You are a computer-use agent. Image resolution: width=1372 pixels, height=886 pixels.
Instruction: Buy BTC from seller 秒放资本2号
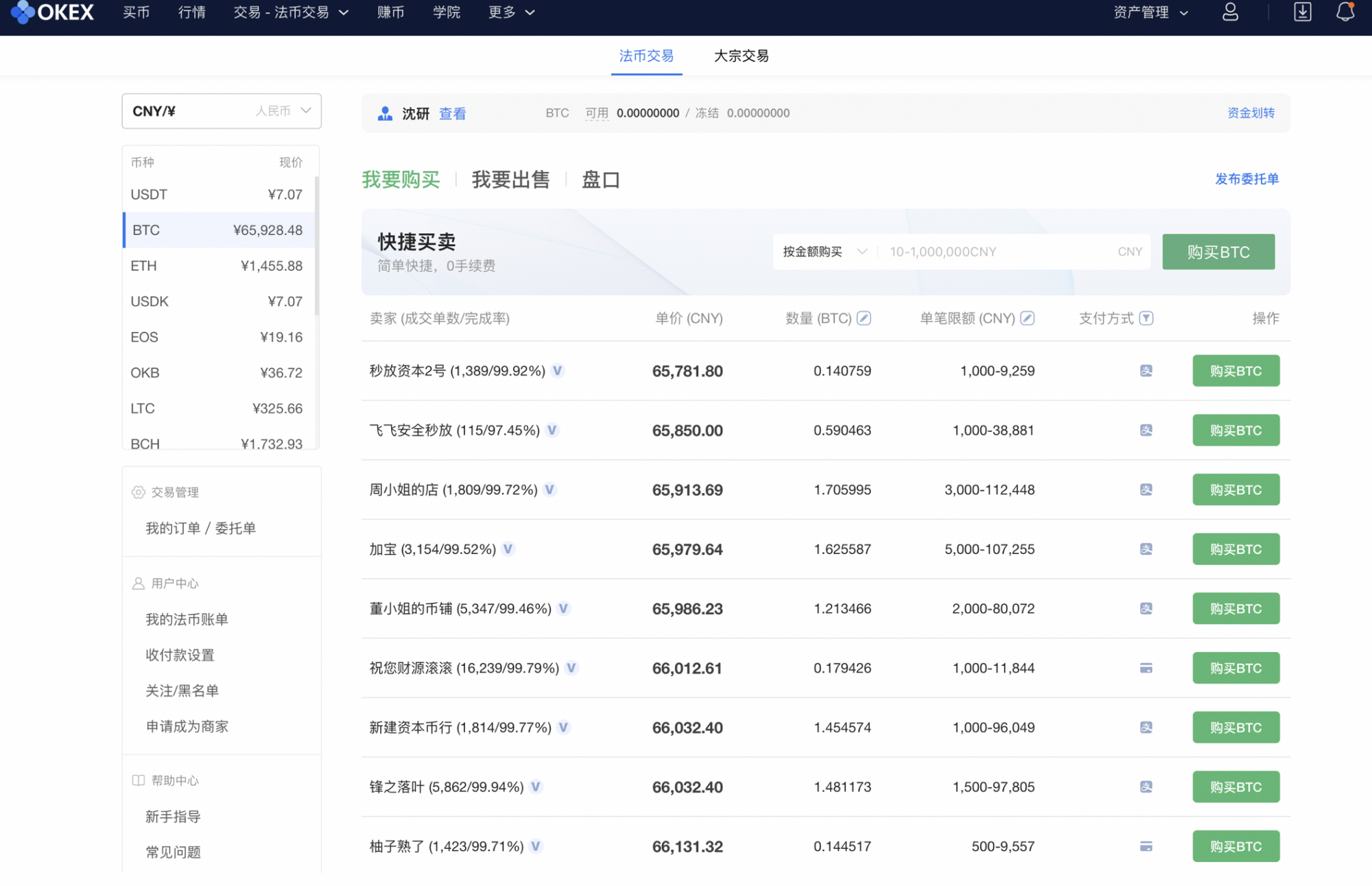point(1235,371)
